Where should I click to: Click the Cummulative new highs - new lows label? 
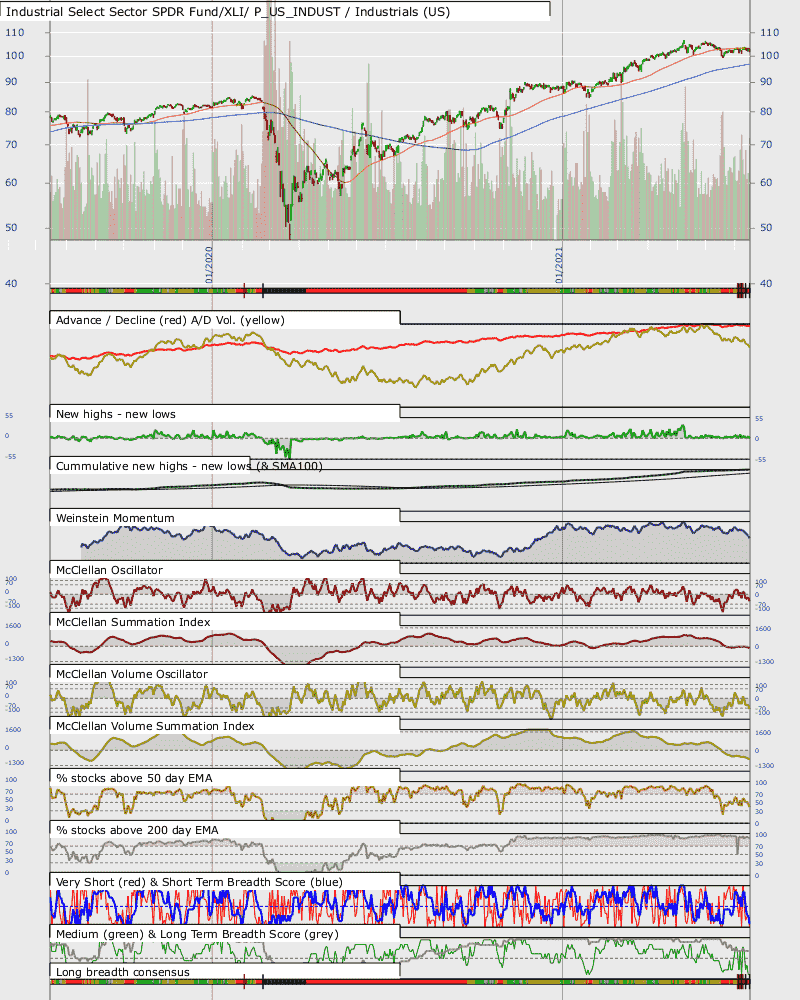click(189, 466)
